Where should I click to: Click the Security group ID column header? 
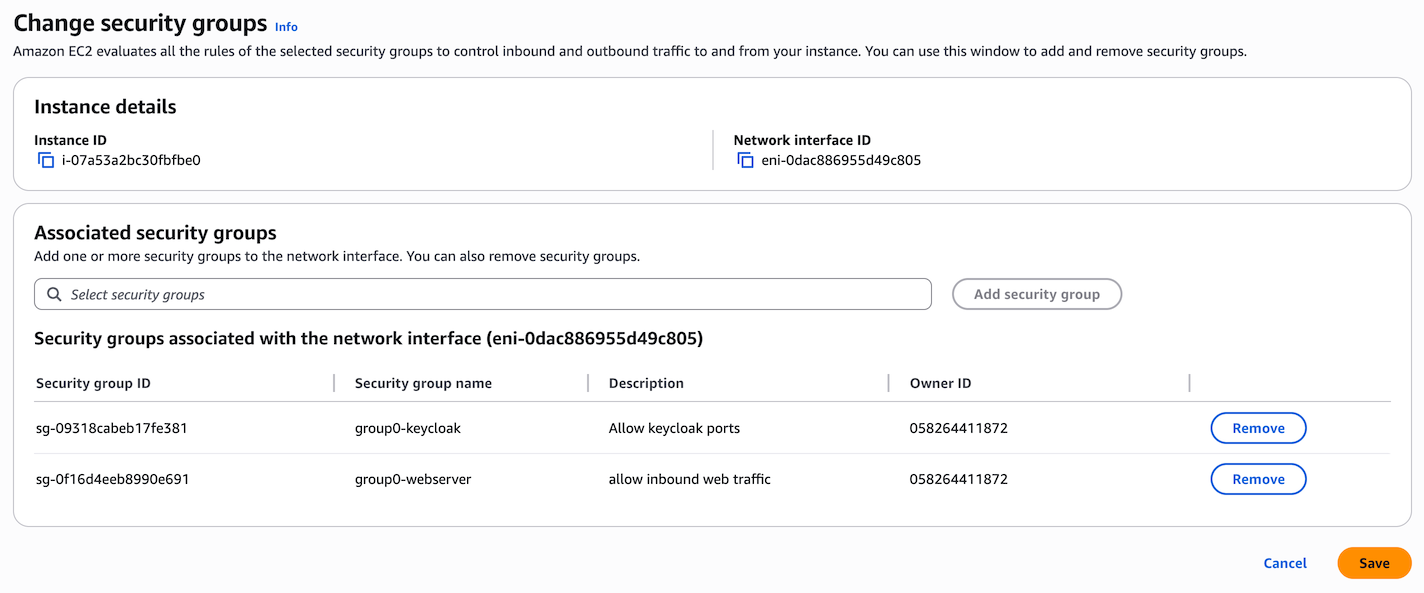point(93,383)
